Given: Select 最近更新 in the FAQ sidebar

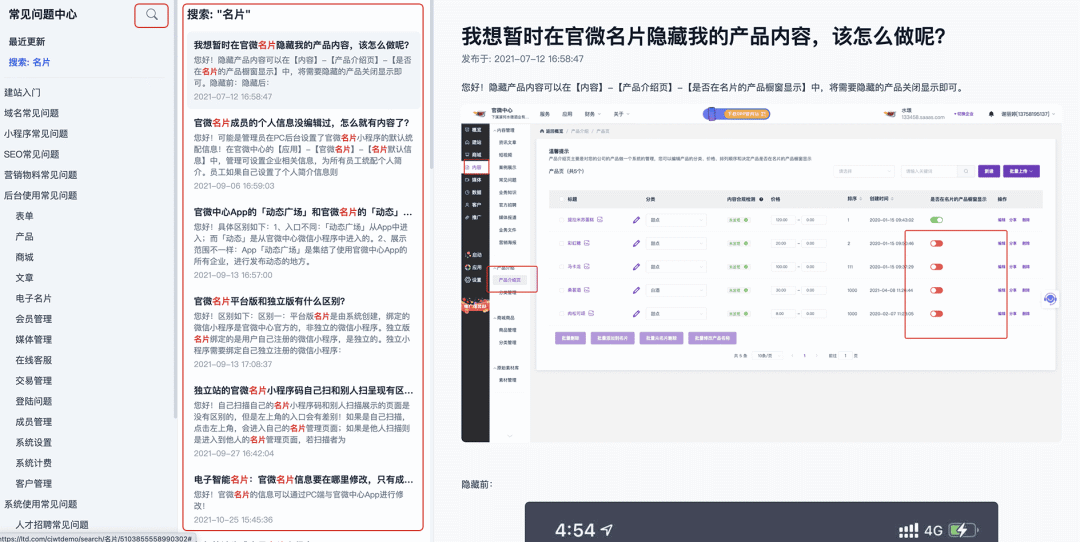Looking at the screenshot, I should click(27, 41).
